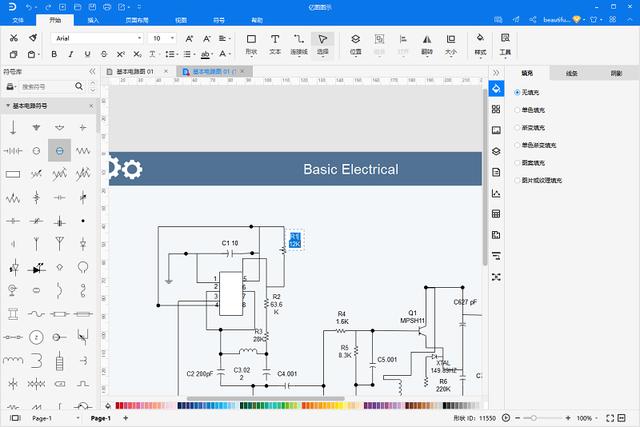Apply Subscript formatting
The image size is (640, 427).
click(138, 54)
